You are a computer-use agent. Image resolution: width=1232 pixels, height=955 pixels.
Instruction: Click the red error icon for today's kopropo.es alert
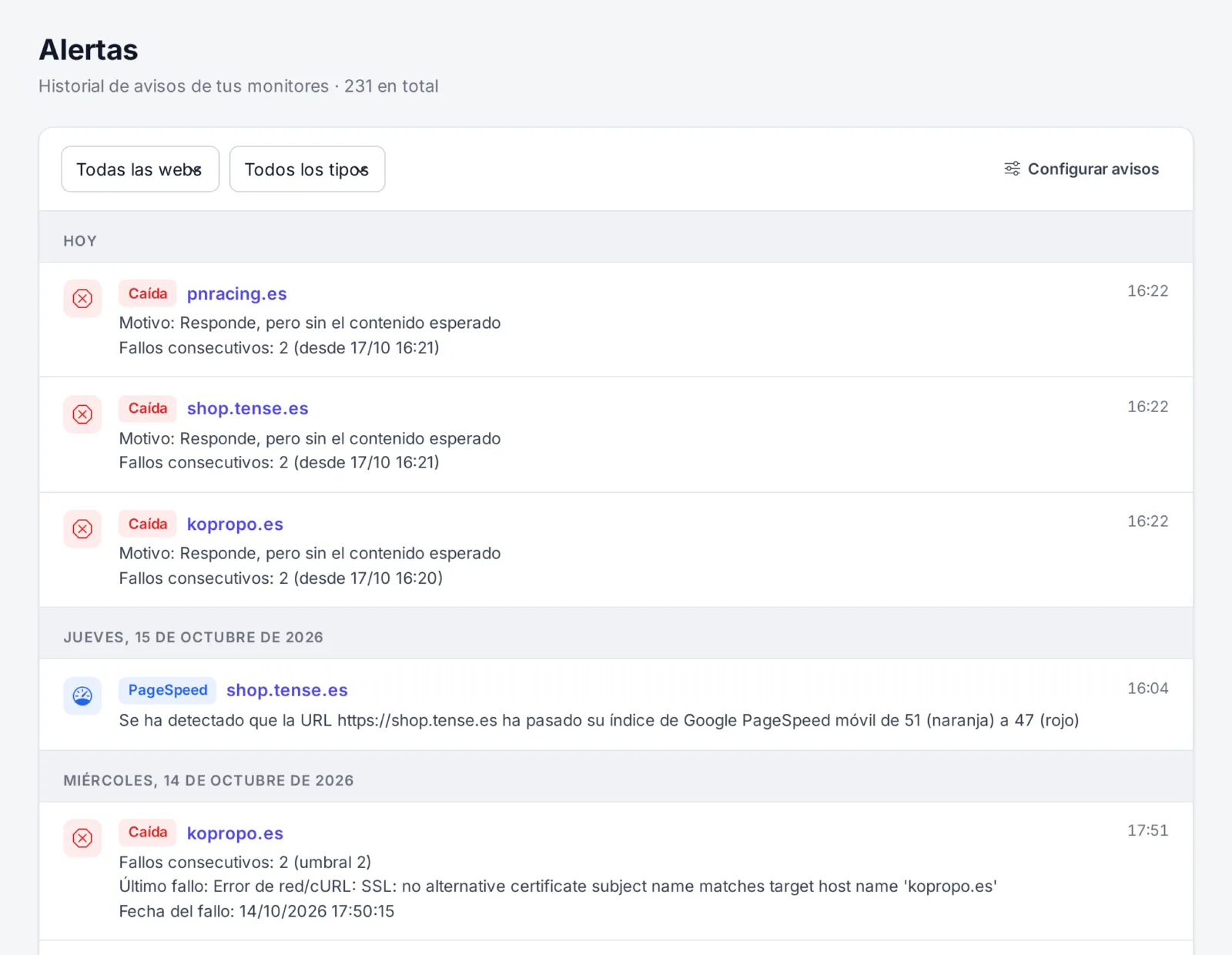pyautogui.click(x=82, y=529)
